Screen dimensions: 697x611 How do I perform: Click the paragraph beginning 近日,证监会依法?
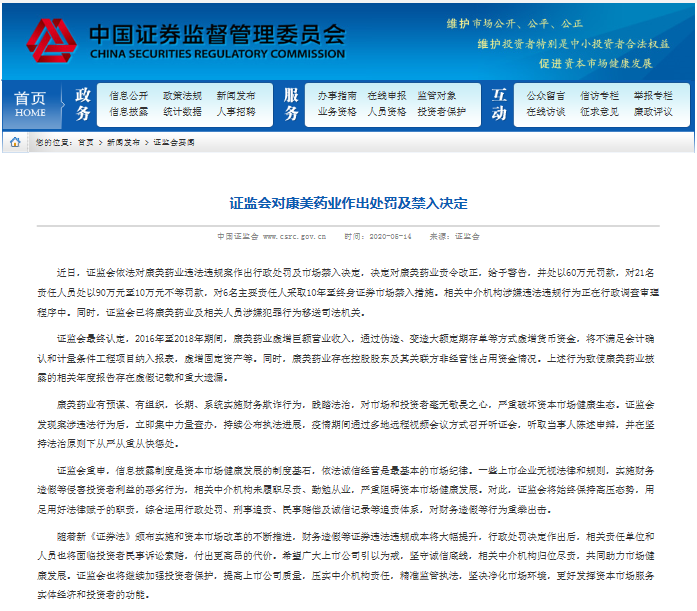(x=348, y=292)
